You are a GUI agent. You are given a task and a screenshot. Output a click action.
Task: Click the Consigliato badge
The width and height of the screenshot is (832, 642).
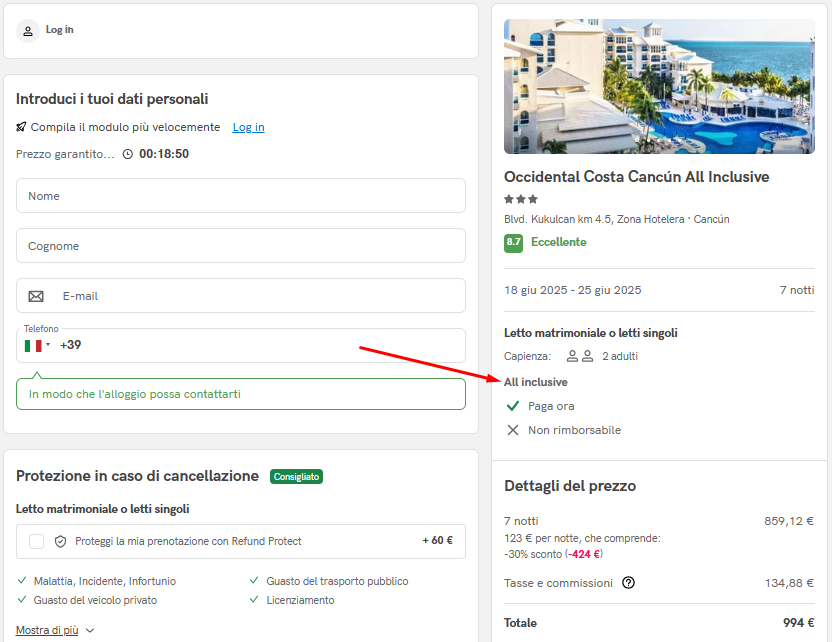point(296,476)
